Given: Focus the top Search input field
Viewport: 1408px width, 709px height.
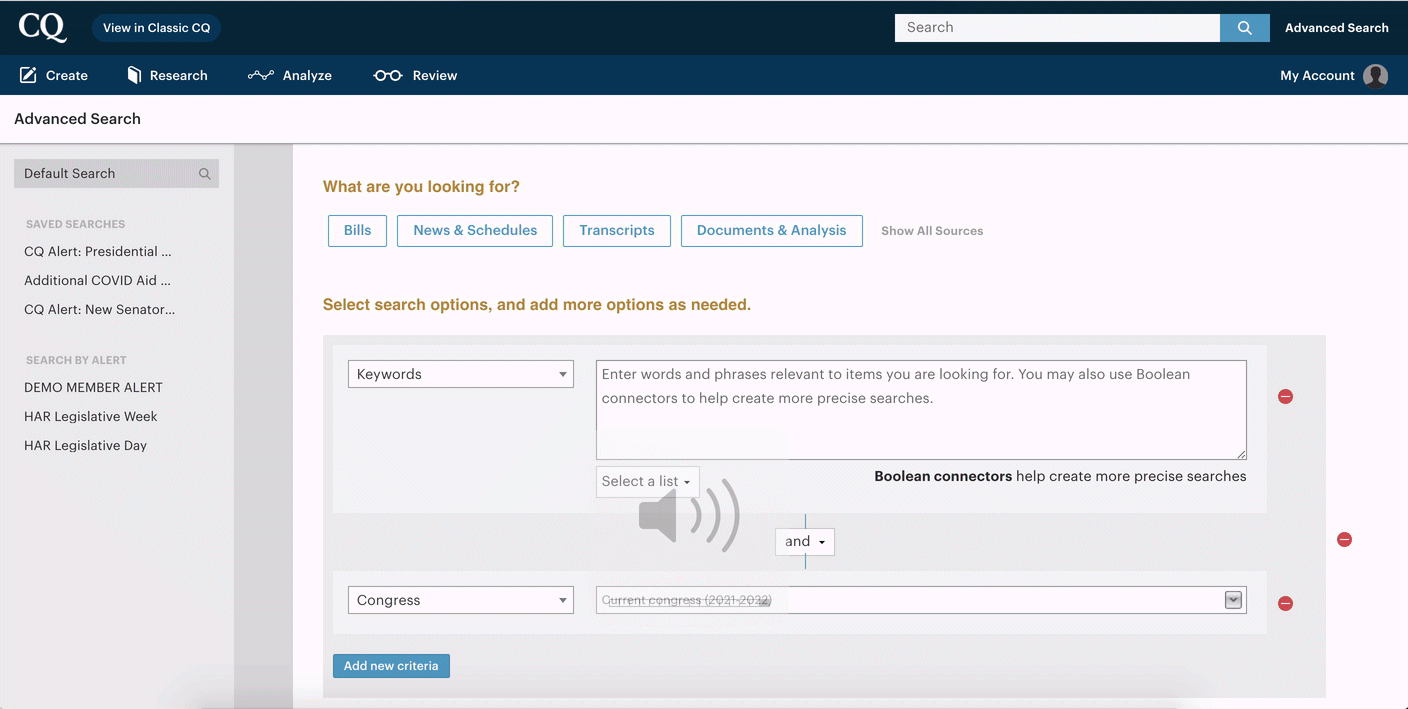Looking at the screenshot, I should click(1057, 28).
